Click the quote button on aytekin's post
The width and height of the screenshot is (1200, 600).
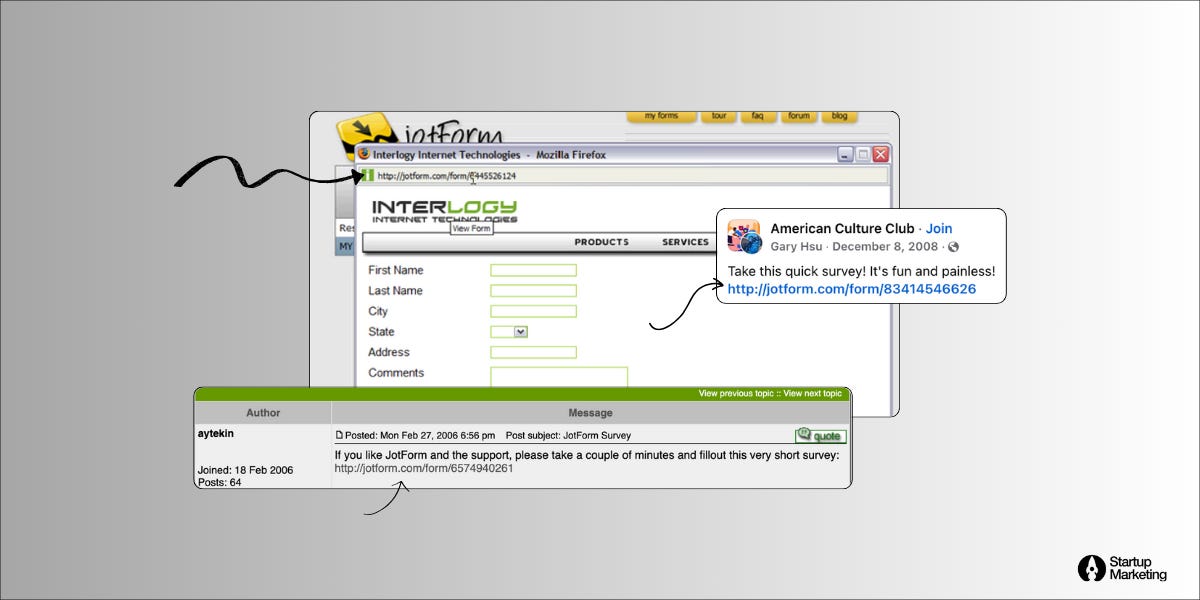pyautogui.click(x=821, y=436)
